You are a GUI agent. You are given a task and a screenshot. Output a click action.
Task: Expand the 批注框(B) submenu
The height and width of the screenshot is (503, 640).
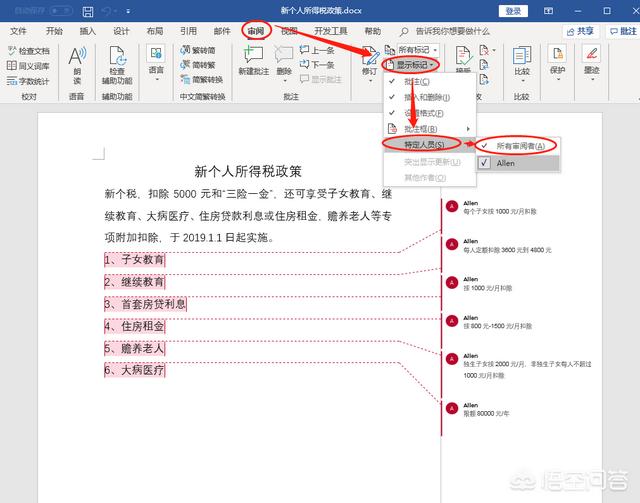(x=425, y=129)
